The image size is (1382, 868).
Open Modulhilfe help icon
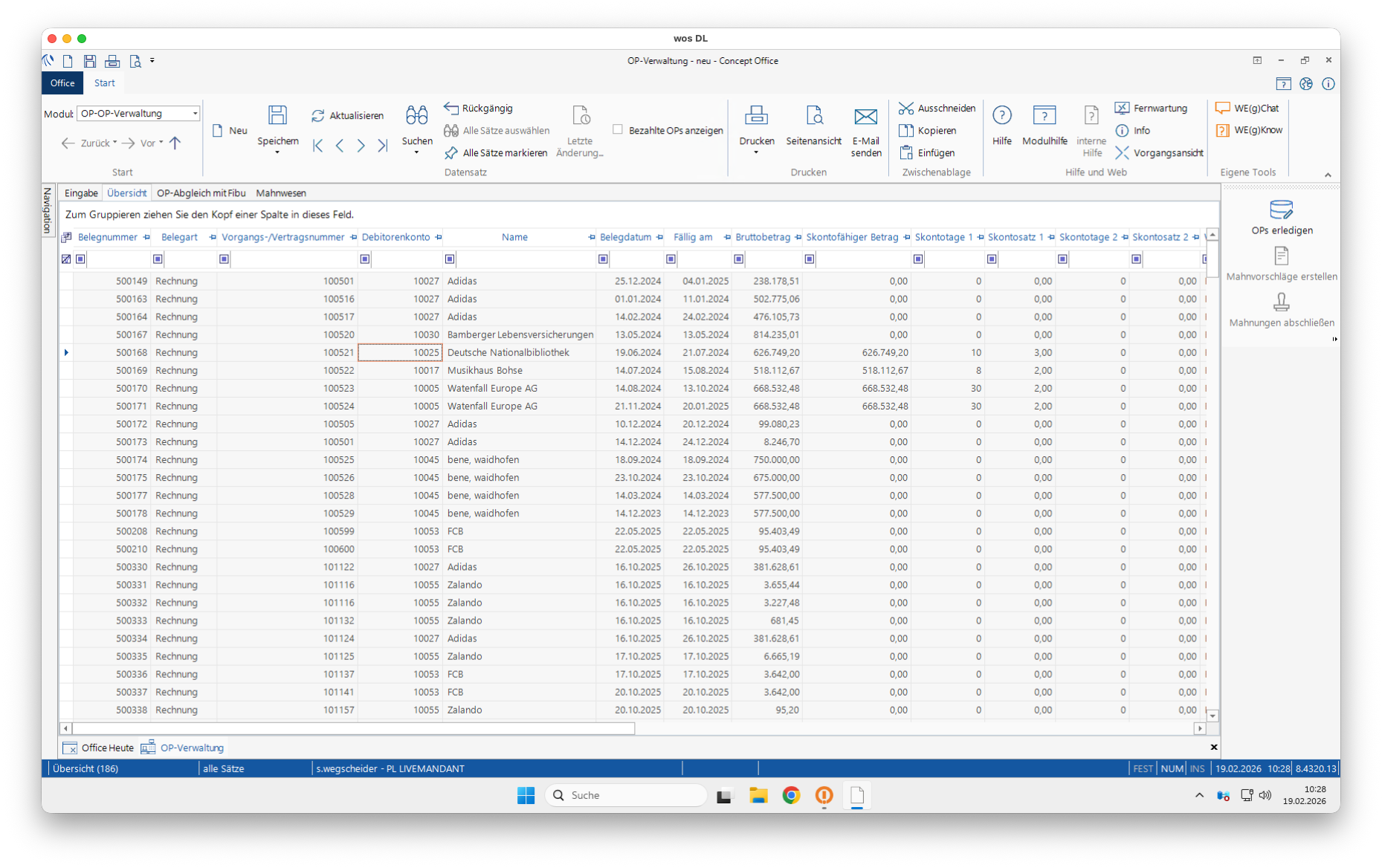[x=1044, y=116]
